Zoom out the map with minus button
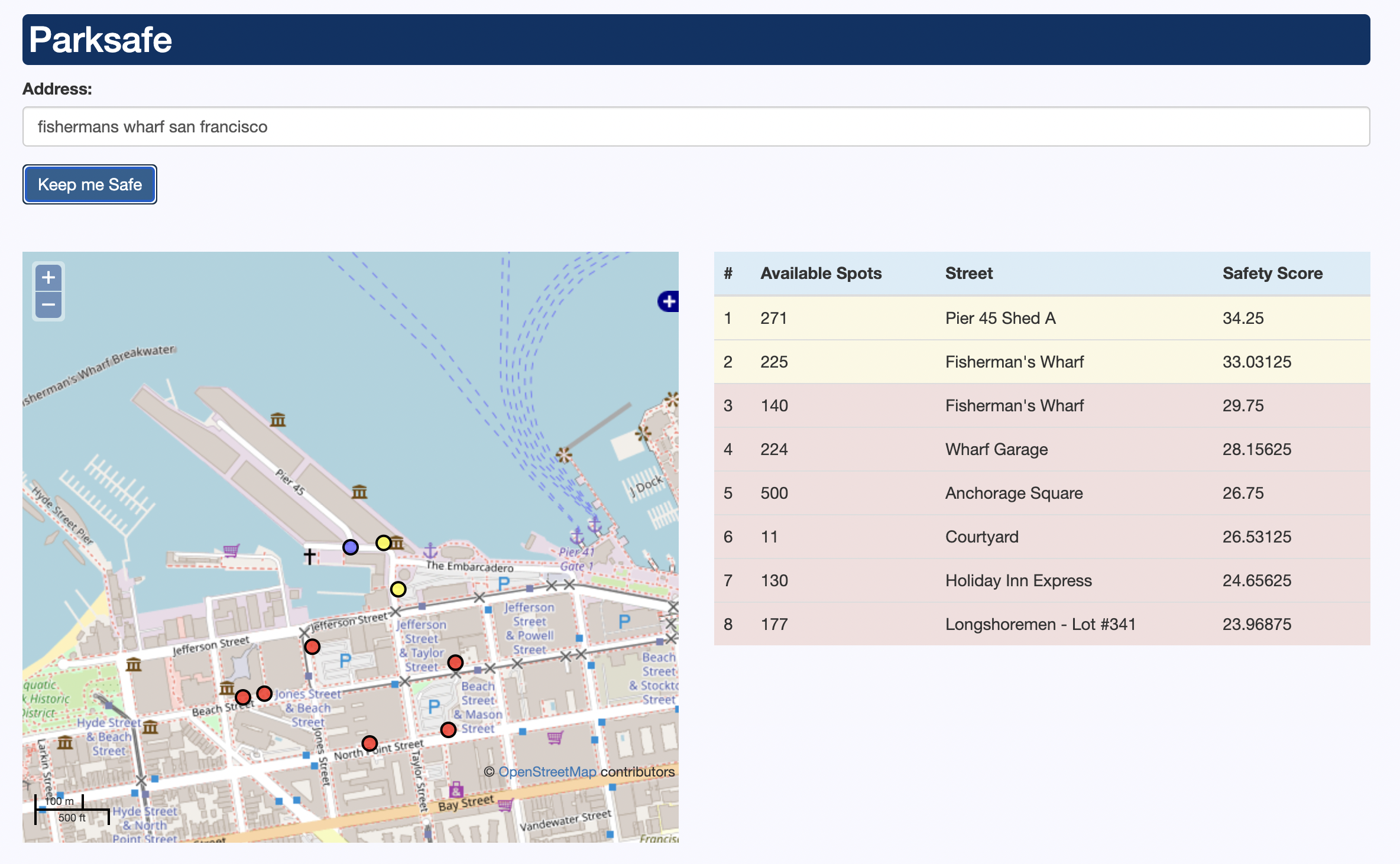 tap(48, 306)
